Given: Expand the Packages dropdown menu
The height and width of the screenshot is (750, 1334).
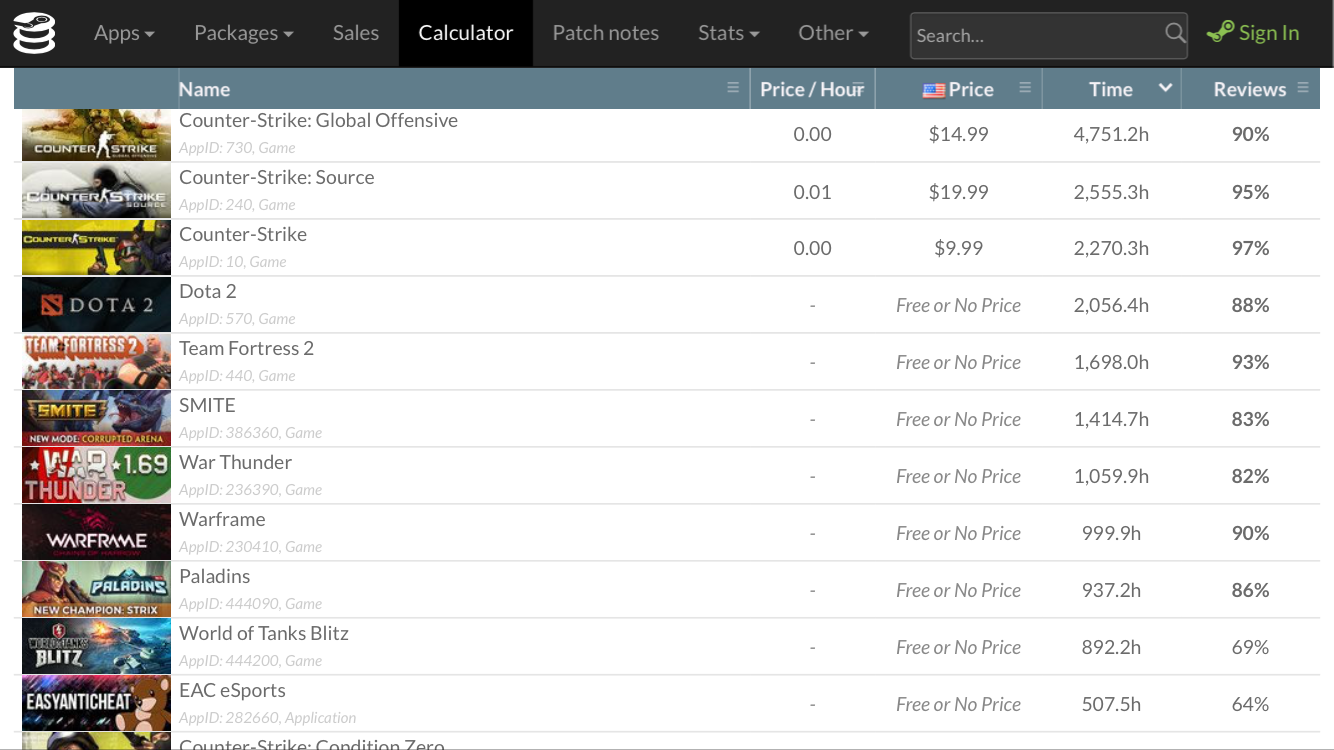Looking at the screenshot, I should coord(243,33).
